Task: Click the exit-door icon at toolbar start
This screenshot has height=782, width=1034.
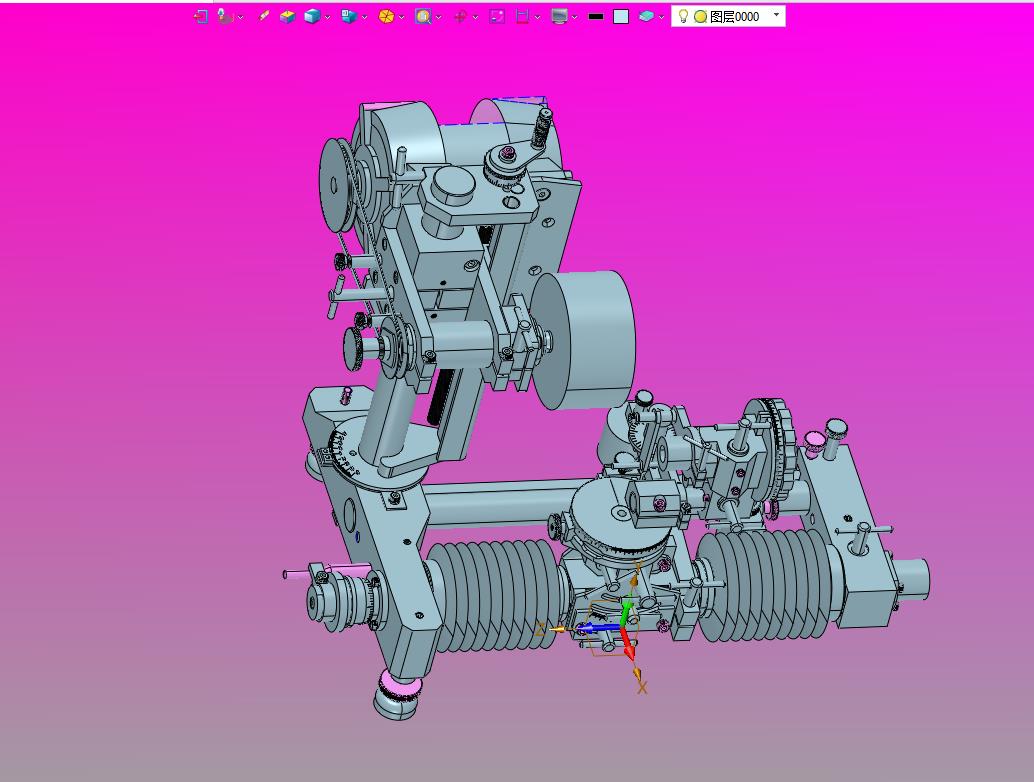Action: click(201, 16)
